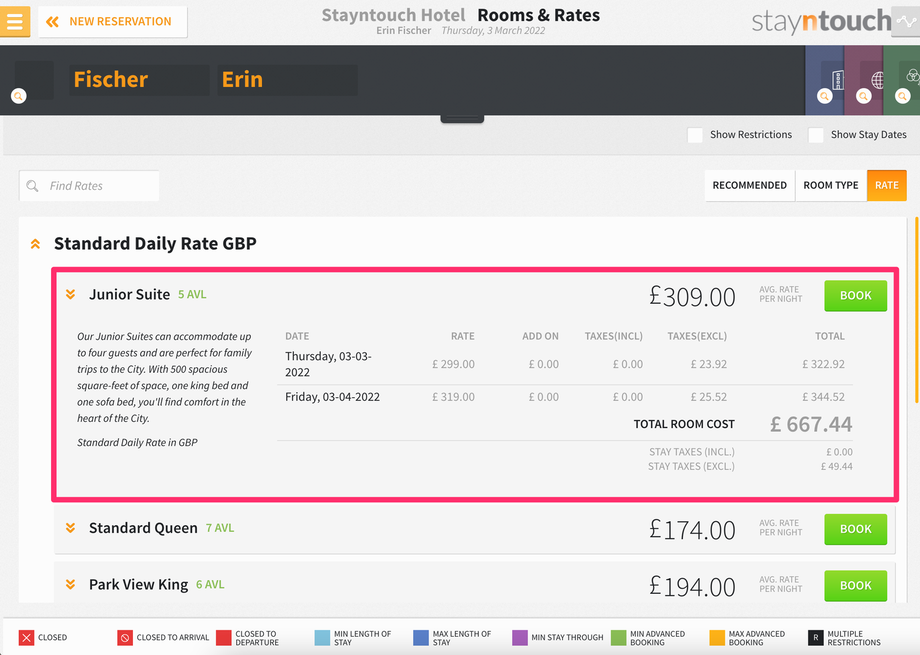
Task: Switch to the Room Type tab
Action: (x=830, y=185)
